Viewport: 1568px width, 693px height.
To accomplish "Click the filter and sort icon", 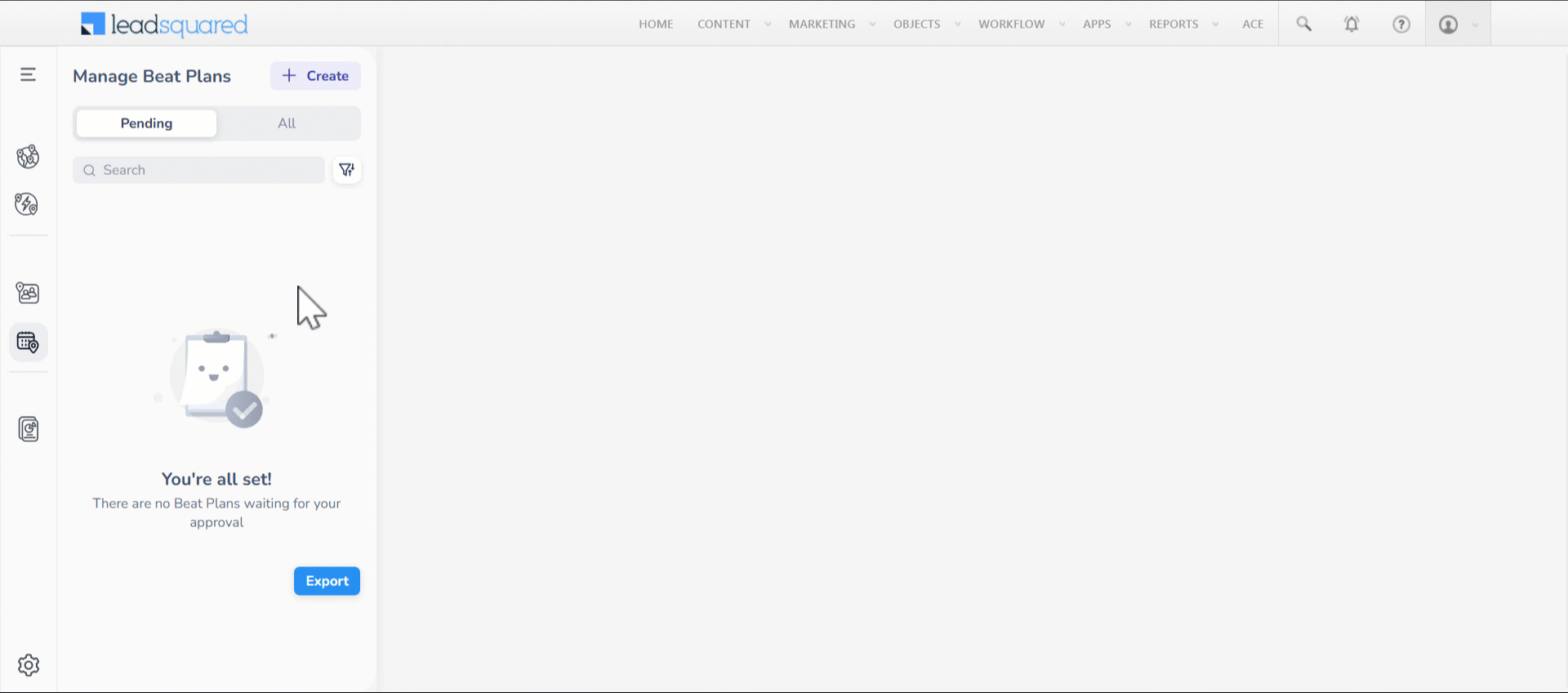I will pyautogui.click(x=347, y=170).
